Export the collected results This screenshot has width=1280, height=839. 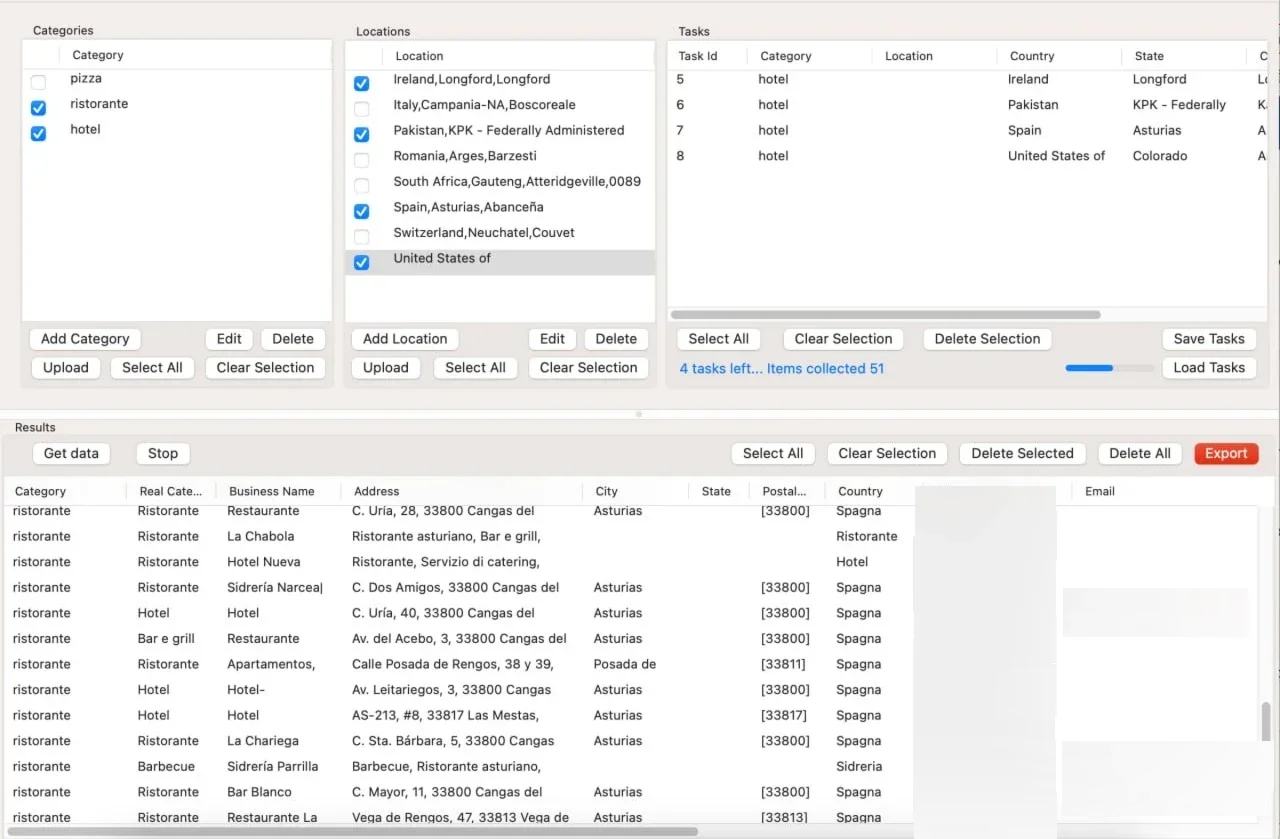pyautogui.click(x=1226, y=453)
